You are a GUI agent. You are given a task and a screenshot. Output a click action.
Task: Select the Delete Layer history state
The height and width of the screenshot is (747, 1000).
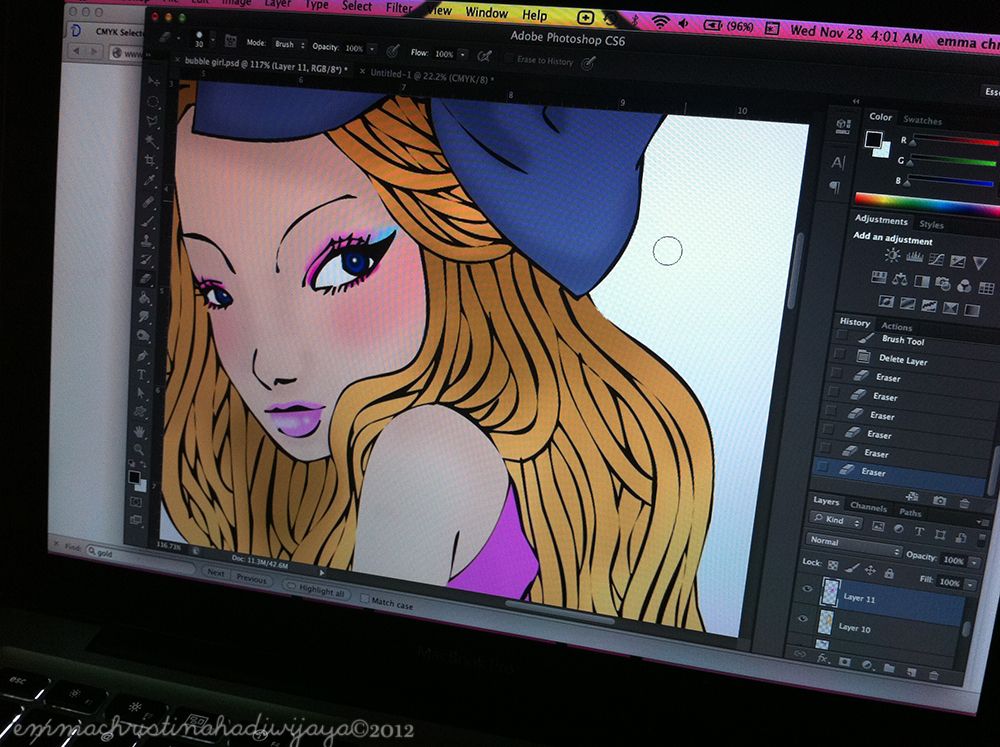tap(902, 360)
